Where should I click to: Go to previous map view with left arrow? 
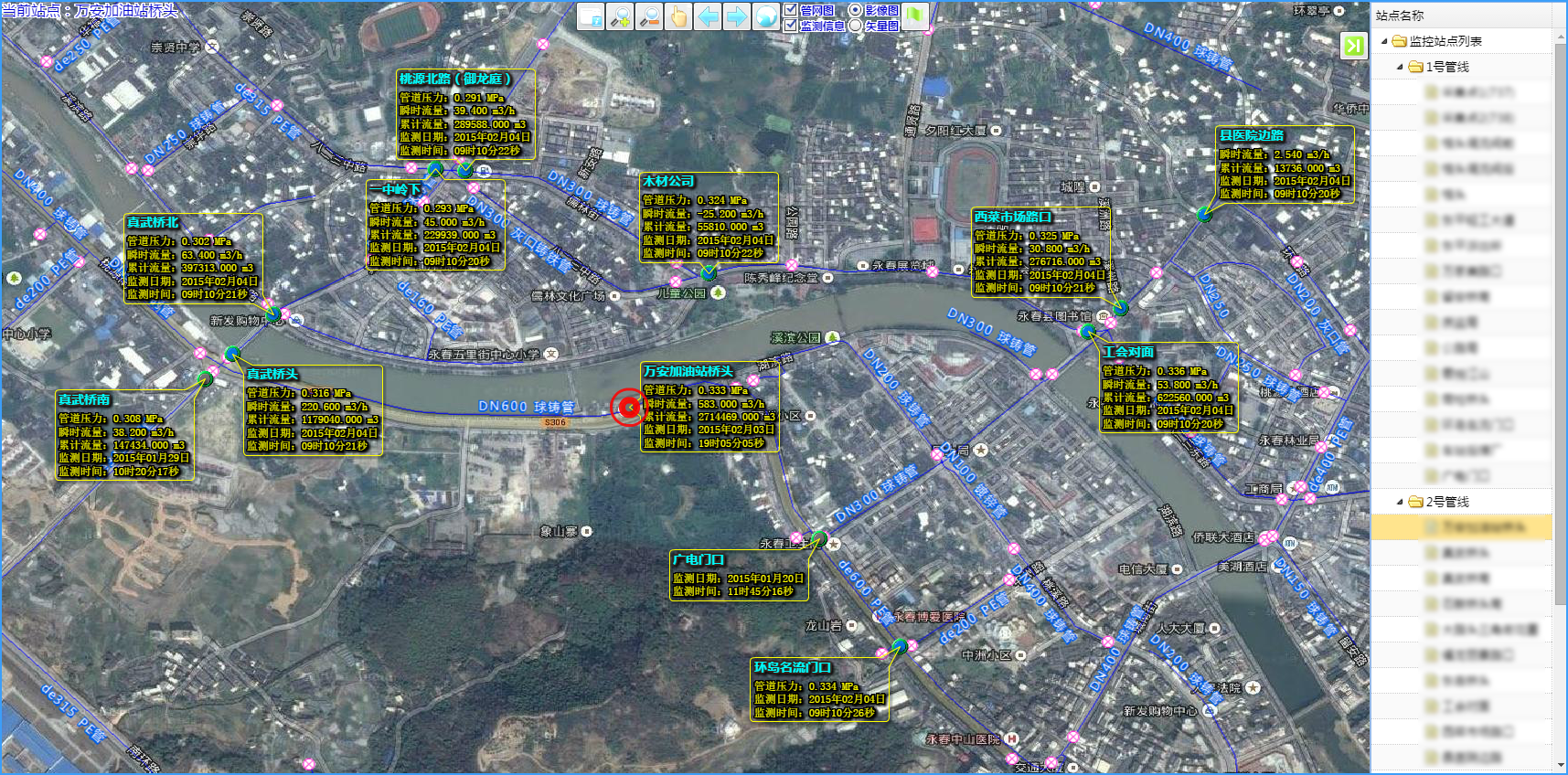point(708,16)
